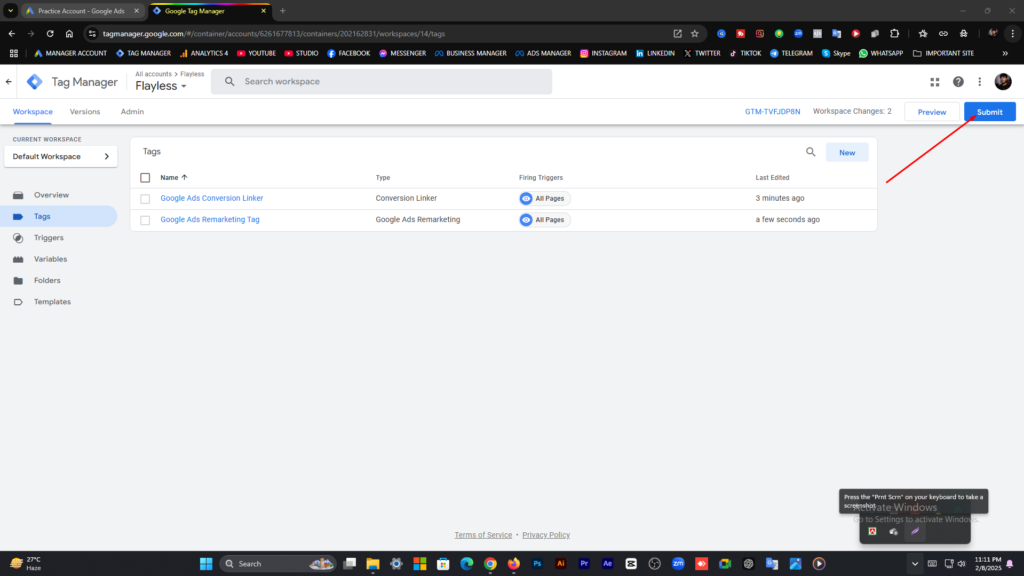The height and width of the screenshot is (576, 1024).
Task: Open the Terms of Service link
Action: point(483,535)
